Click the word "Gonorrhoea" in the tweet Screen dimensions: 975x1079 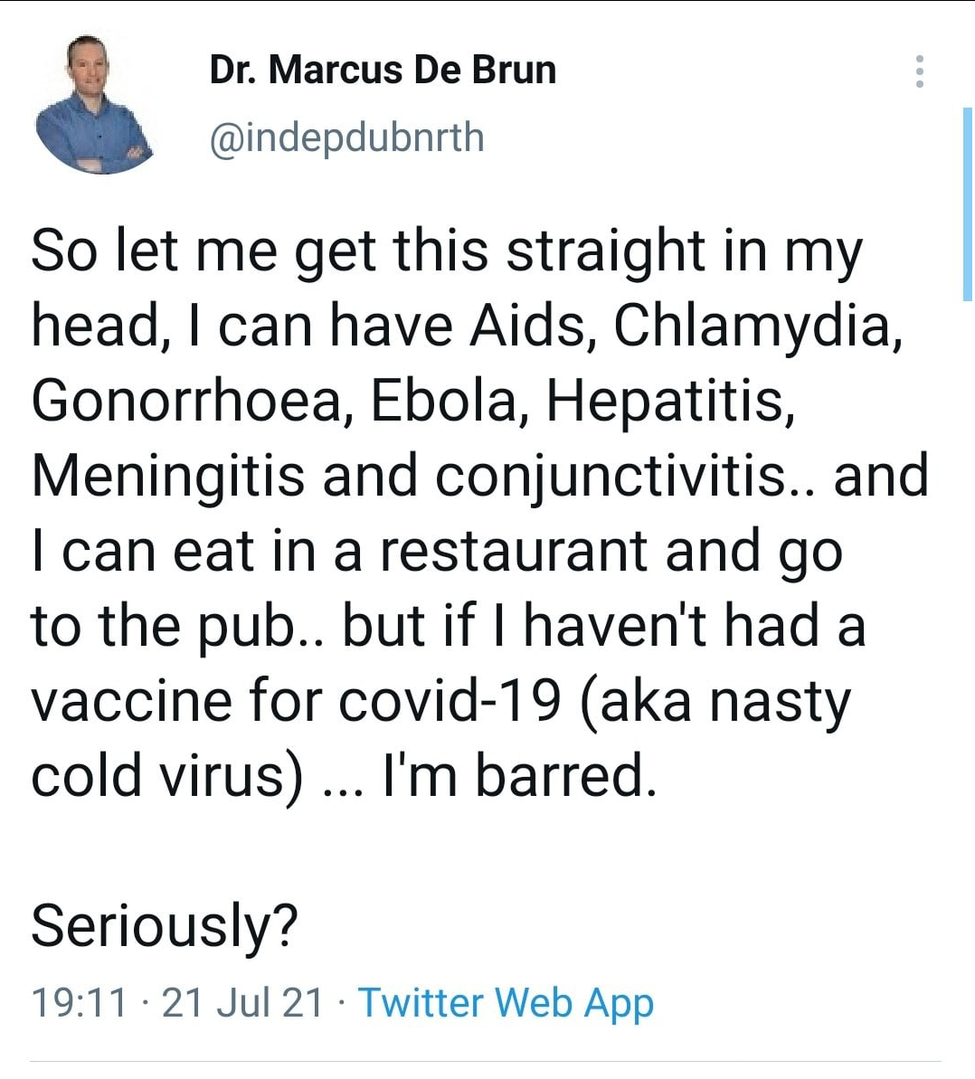click(188, 401)
